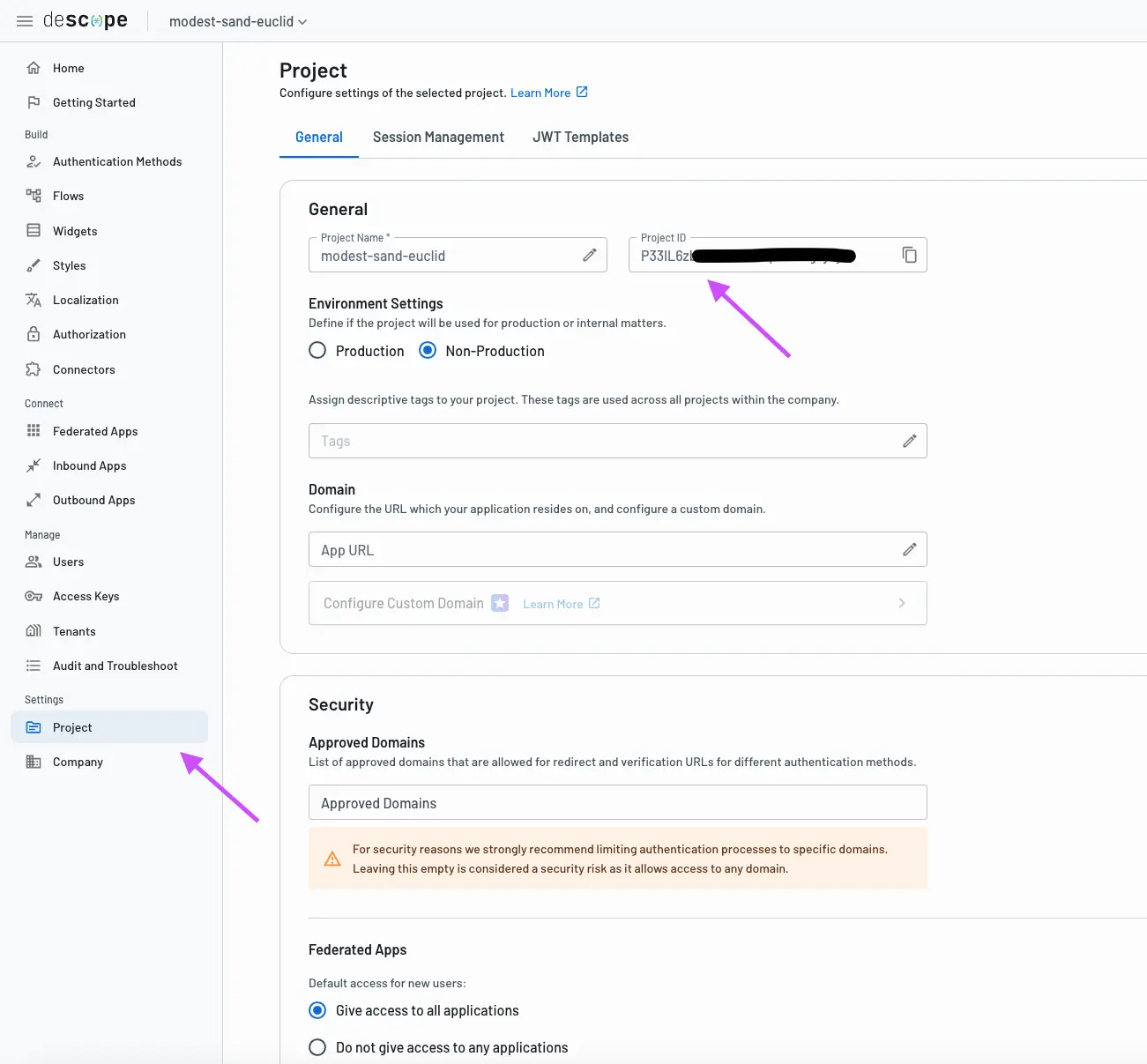This screenshot has width=1147, height=1064.
Task: Click the Access Keys key icon
Action: 34,597
